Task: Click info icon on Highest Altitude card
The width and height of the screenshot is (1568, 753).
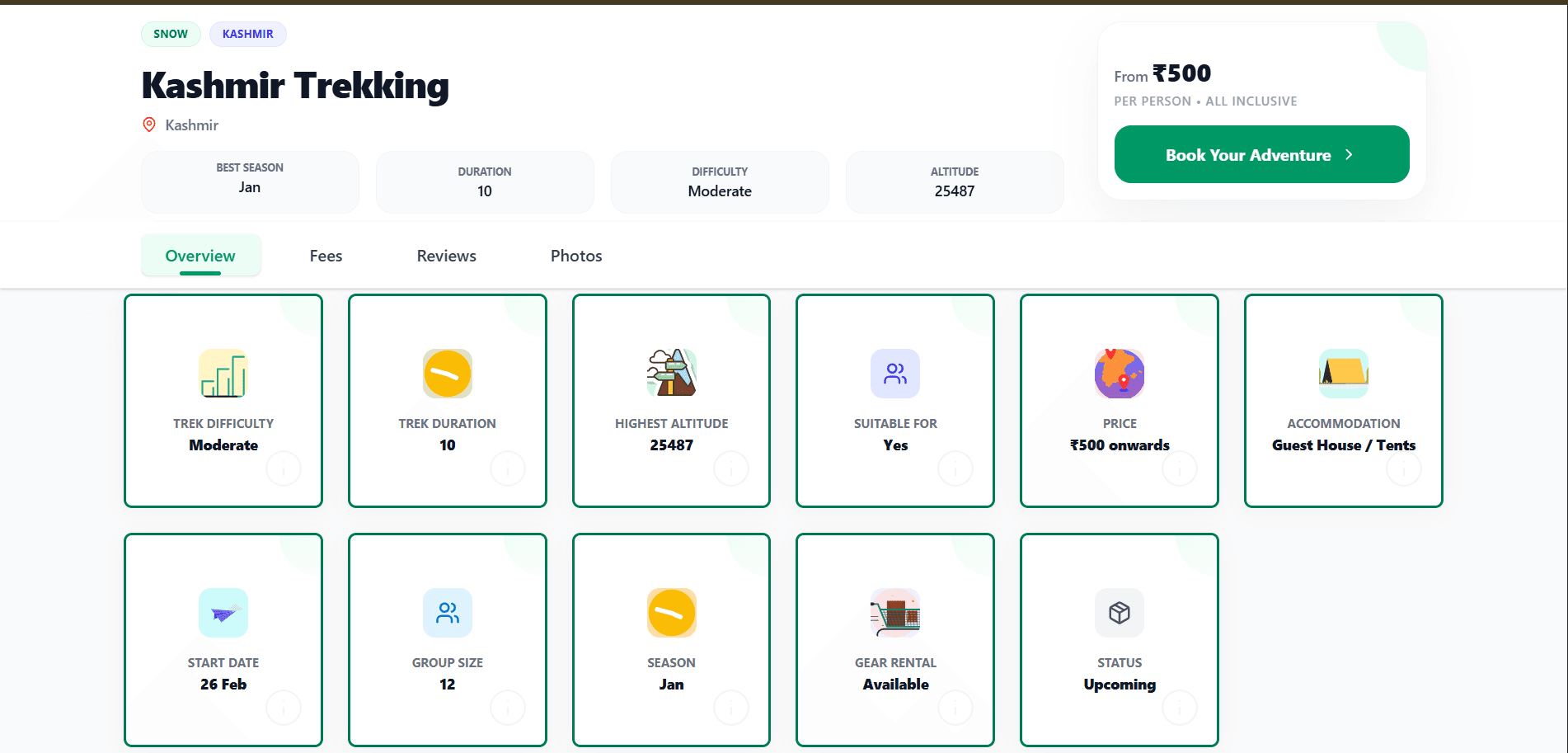Action: (731, 469)
